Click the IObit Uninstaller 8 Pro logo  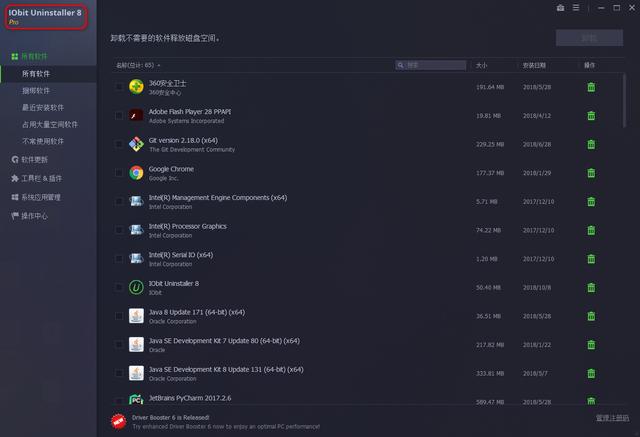click(45, 16)
